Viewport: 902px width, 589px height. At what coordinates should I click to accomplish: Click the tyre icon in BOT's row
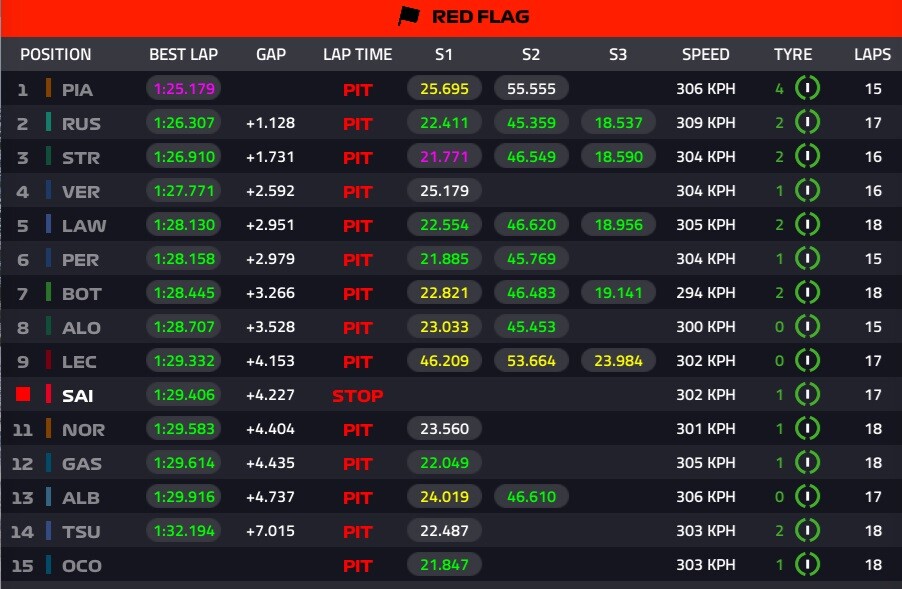tap(808, 293)
